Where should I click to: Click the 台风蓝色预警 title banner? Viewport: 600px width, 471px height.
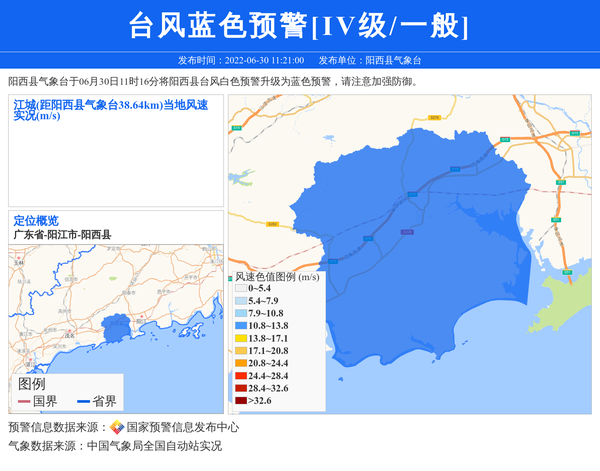pyautogui.click(x=299, y=25)
